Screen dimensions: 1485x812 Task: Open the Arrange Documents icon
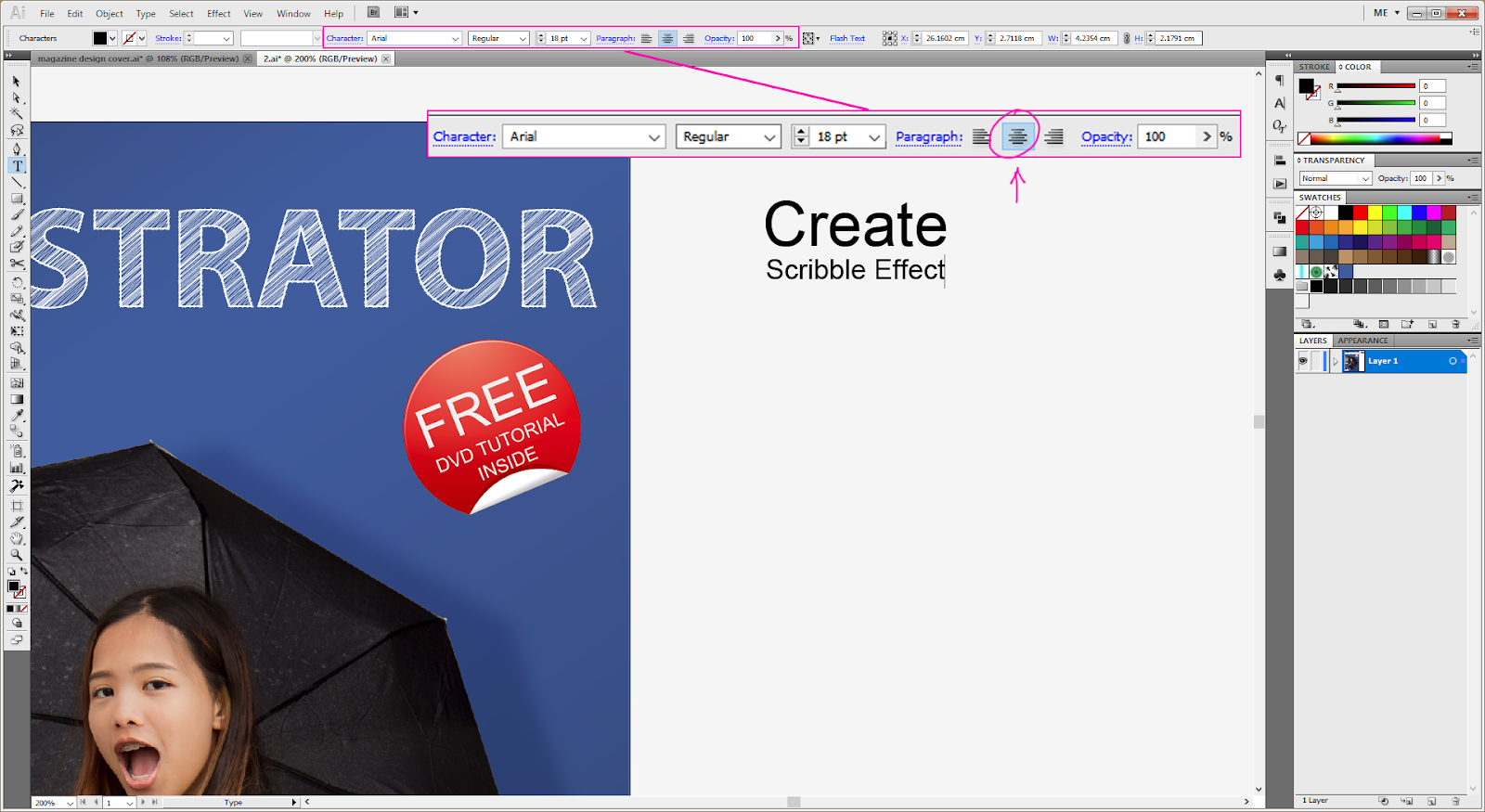pyautogui.click(x=401, y=13)
